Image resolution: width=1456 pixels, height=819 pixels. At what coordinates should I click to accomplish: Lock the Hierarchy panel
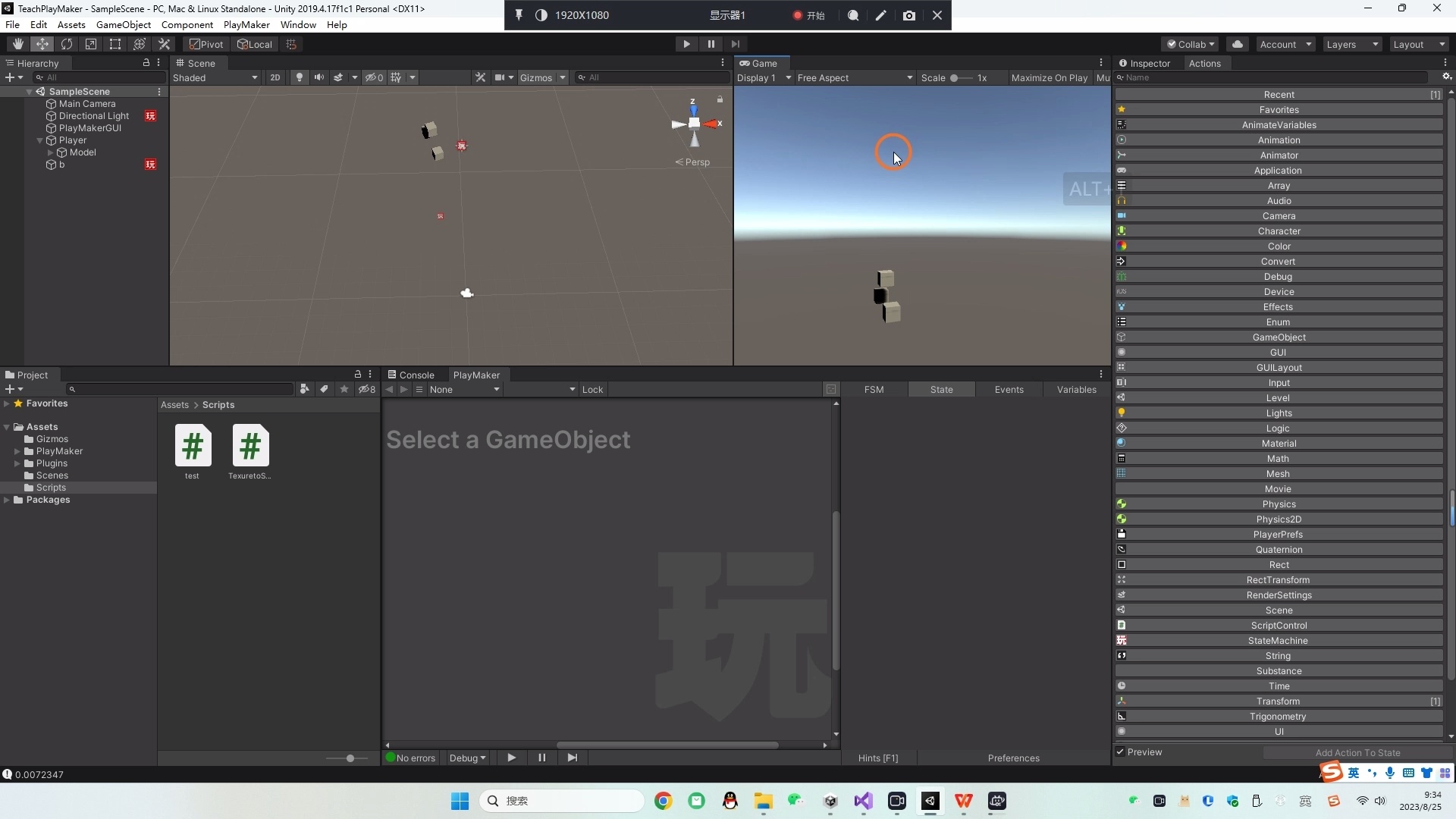(146, 63)
